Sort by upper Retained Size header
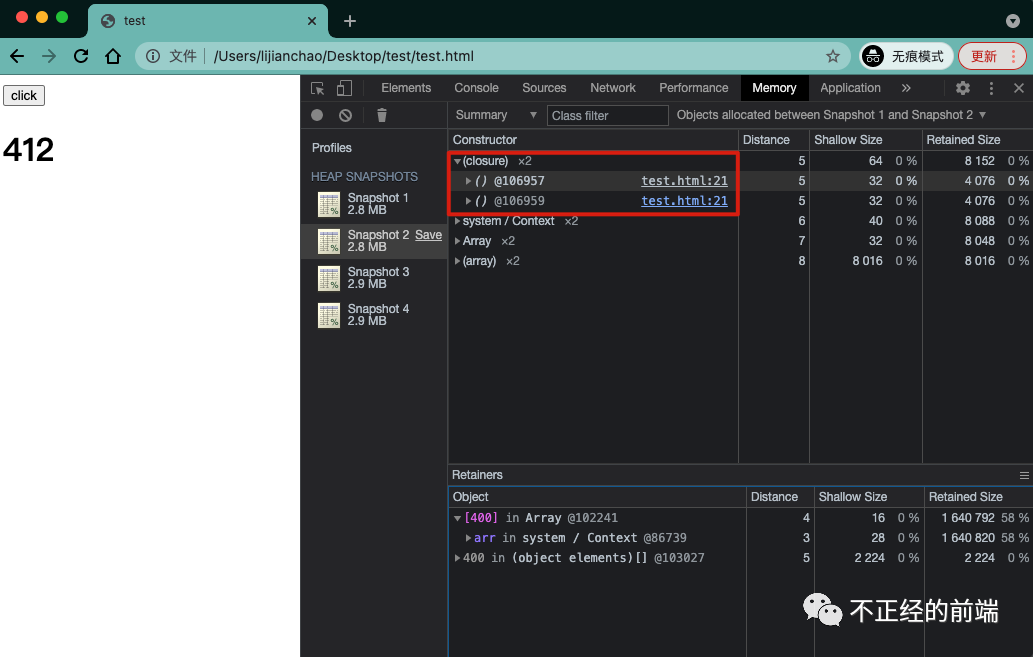1033x657 pixels. click(977, 140)
